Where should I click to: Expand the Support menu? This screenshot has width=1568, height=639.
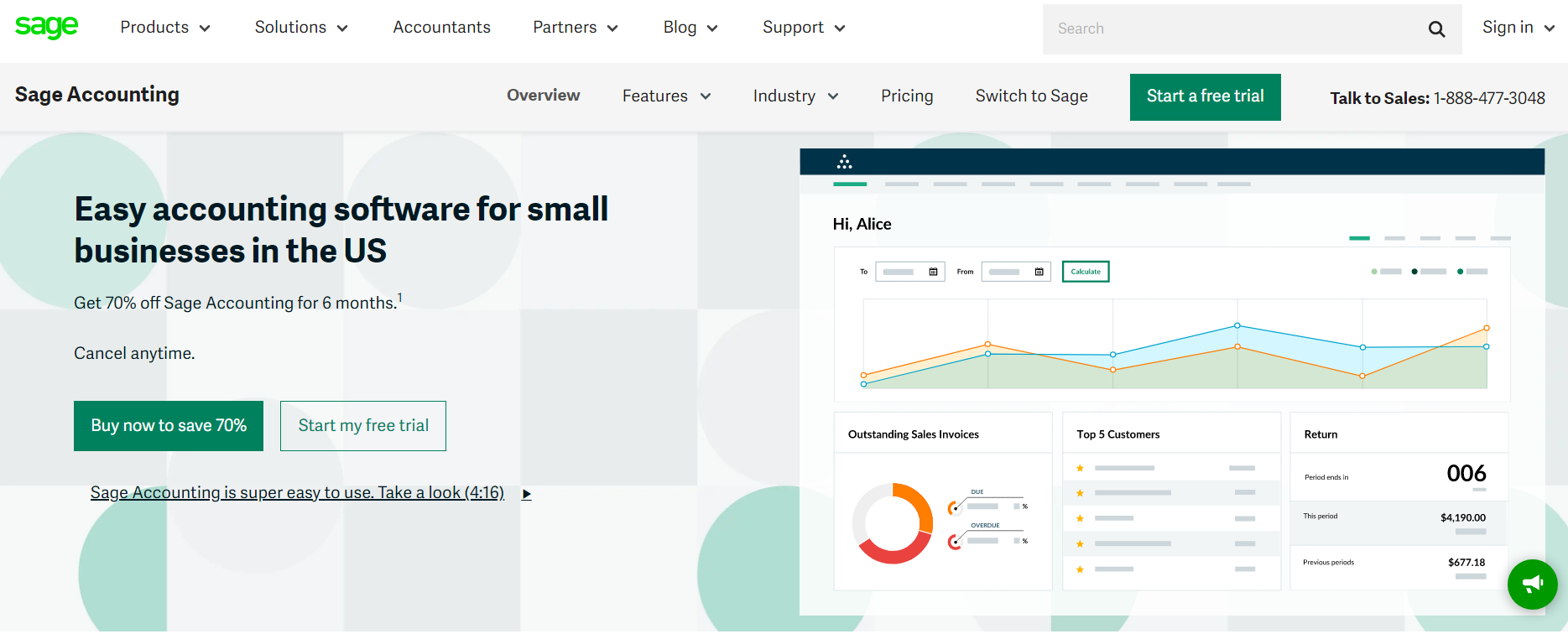804,28
